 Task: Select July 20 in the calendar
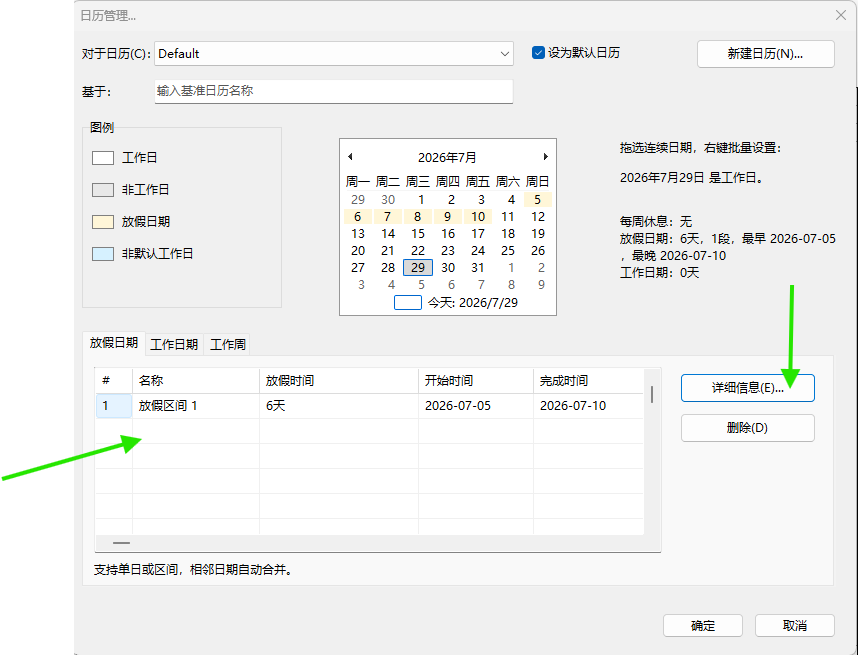[x=358, y=251]
